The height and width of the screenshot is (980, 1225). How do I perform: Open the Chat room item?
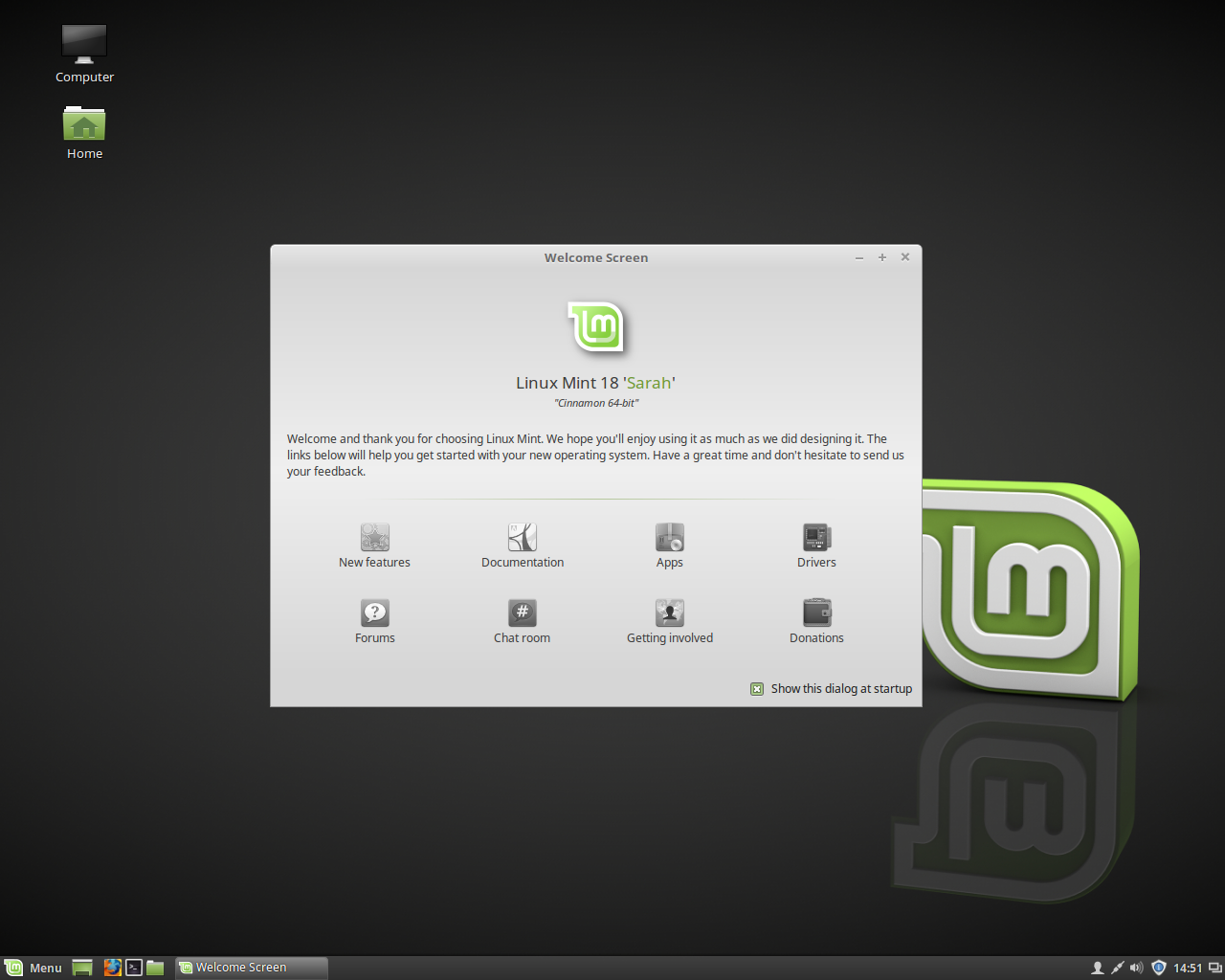click(523, 622)
